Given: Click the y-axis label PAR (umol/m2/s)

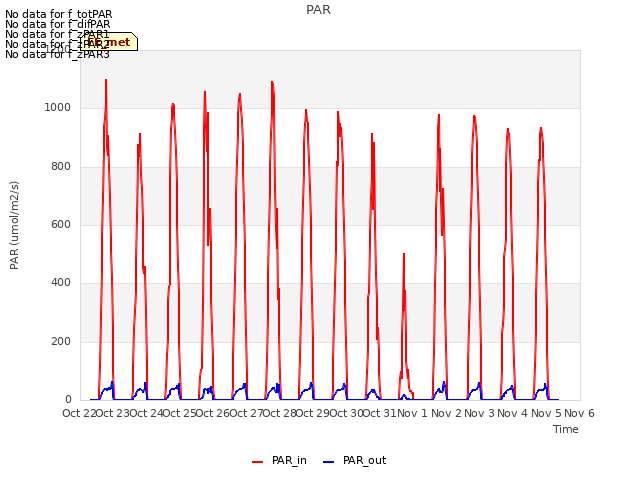Looking at the screenshot, I should click(14, 225).
